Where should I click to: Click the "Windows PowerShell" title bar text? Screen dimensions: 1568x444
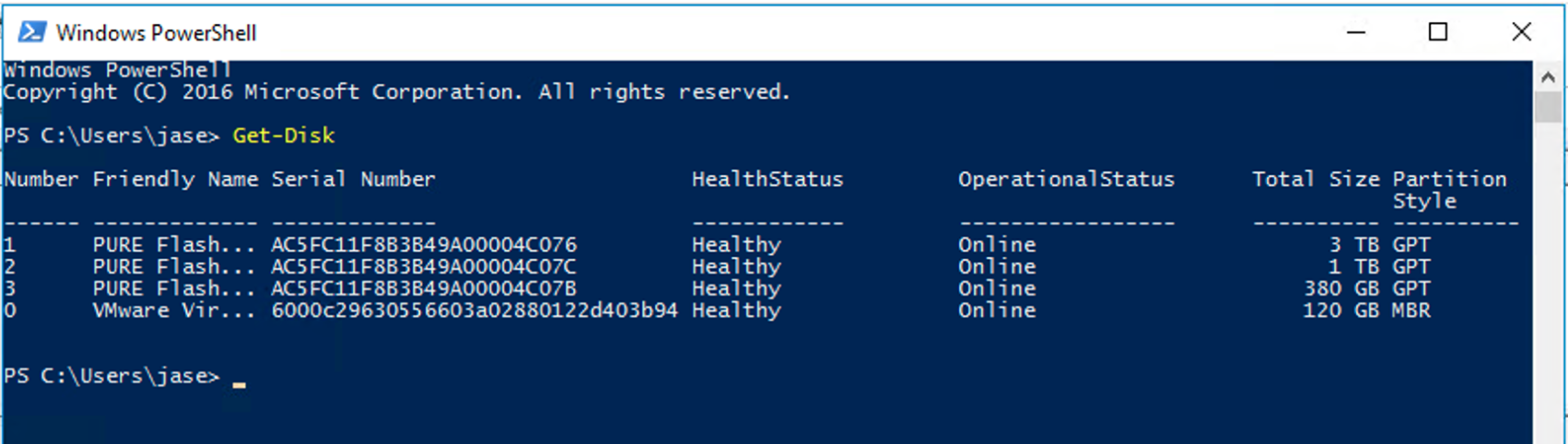156,33
